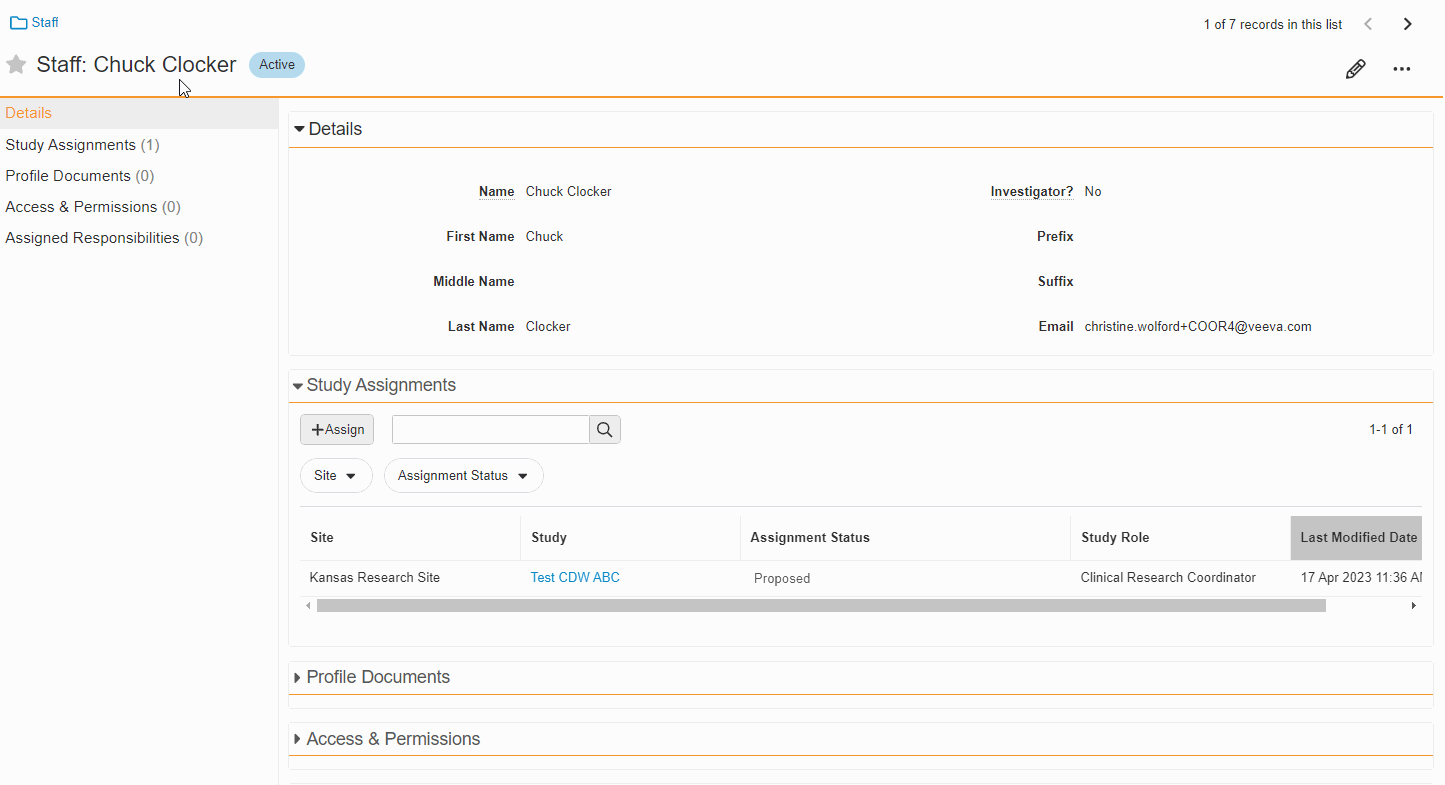Open the Test CDW ABC study link
Screen dimensions: 1445x785
tap(575, 578)
